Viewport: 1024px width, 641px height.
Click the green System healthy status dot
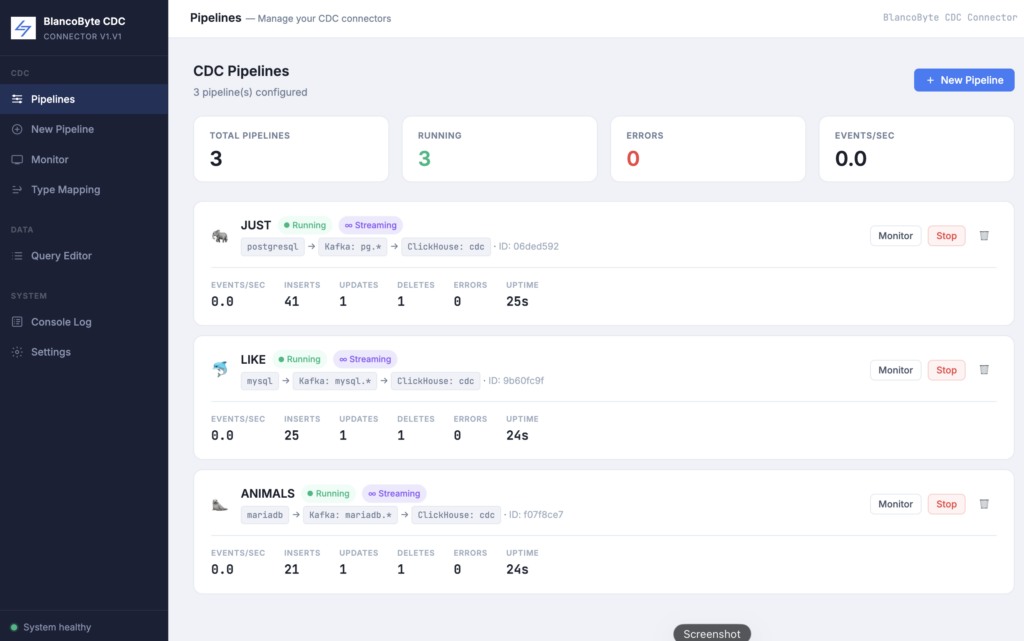coord(14,627)
